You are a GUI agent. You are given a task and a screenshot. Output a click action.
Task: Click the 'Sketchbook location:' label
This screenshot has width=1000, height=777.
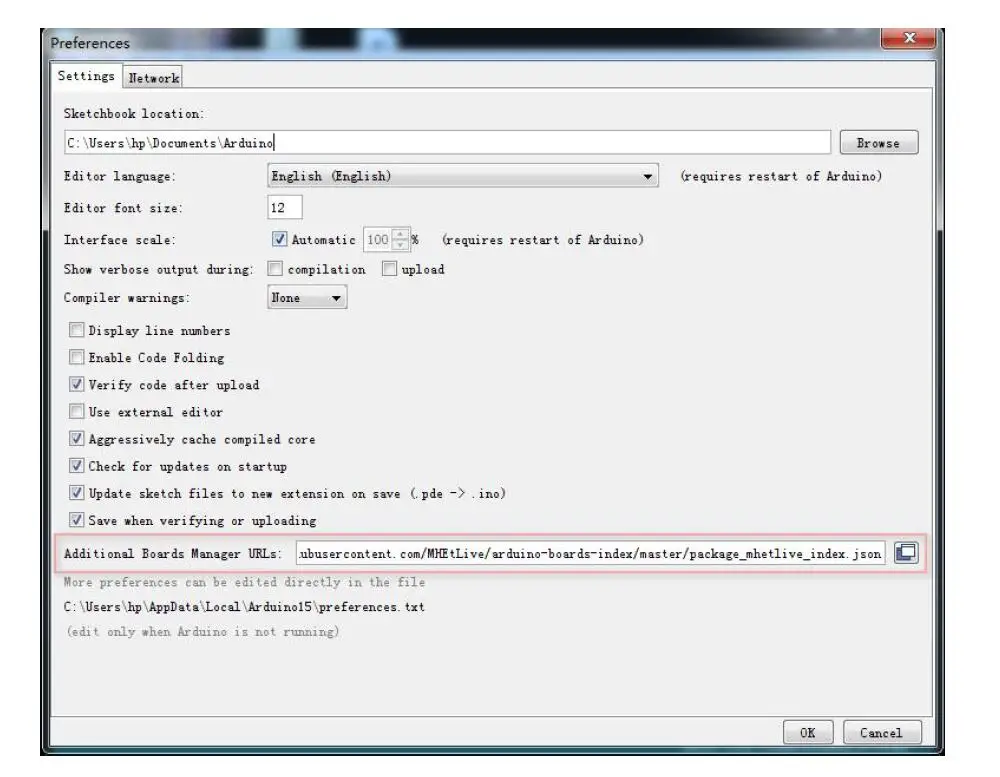point(134,114)
